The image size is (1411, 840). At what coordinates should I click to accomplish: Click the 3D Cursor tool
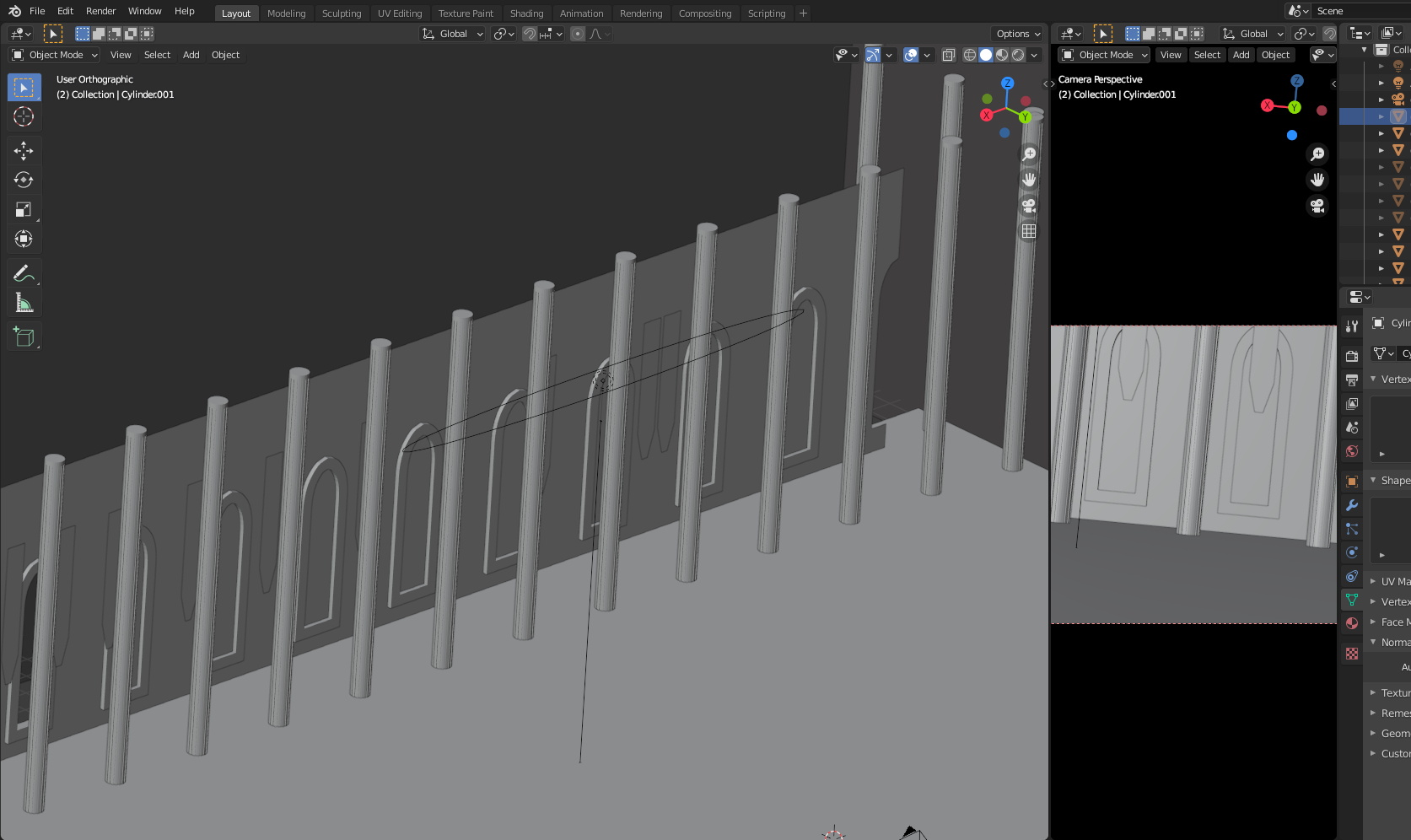(24, 116)
